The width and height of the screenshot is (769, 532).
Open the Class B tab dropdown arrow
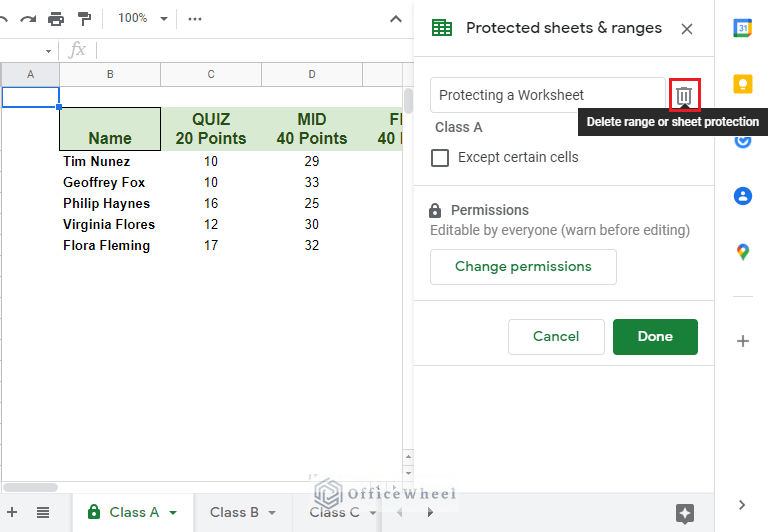pos(273,513)
